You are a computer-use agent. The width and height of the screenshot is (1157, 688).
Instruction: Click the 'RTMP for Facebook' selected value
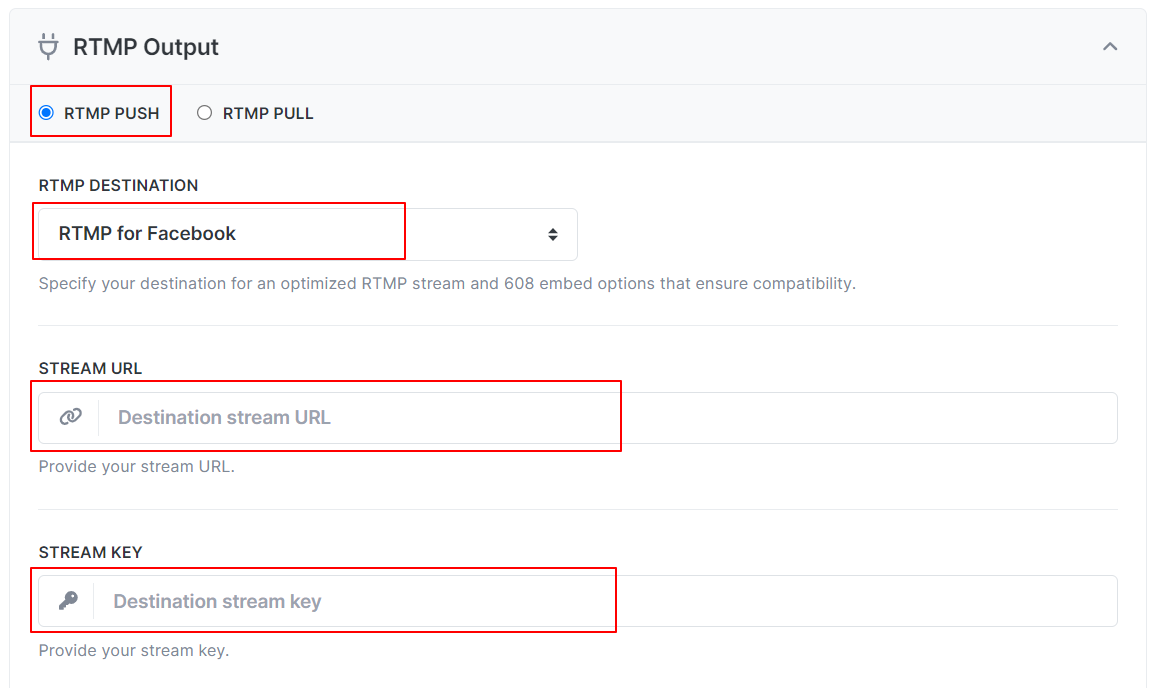coord(147,233)
